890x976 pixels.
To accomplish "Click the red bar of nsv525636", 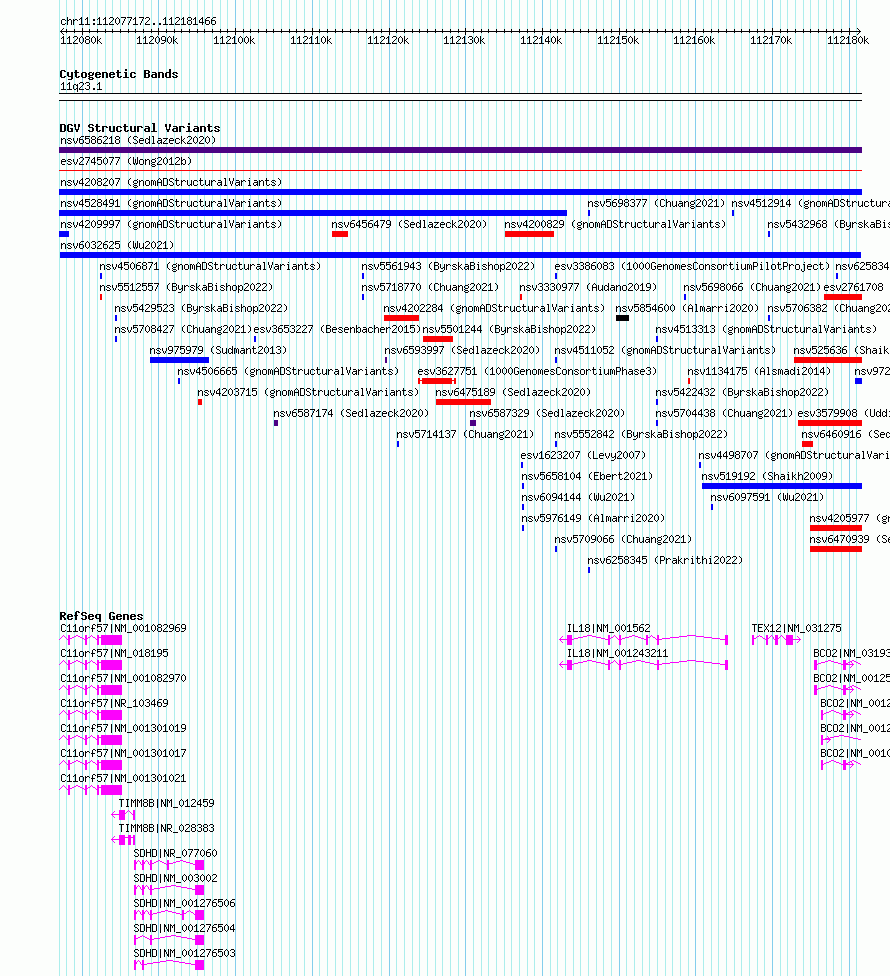I will click(x=828, y=360).
